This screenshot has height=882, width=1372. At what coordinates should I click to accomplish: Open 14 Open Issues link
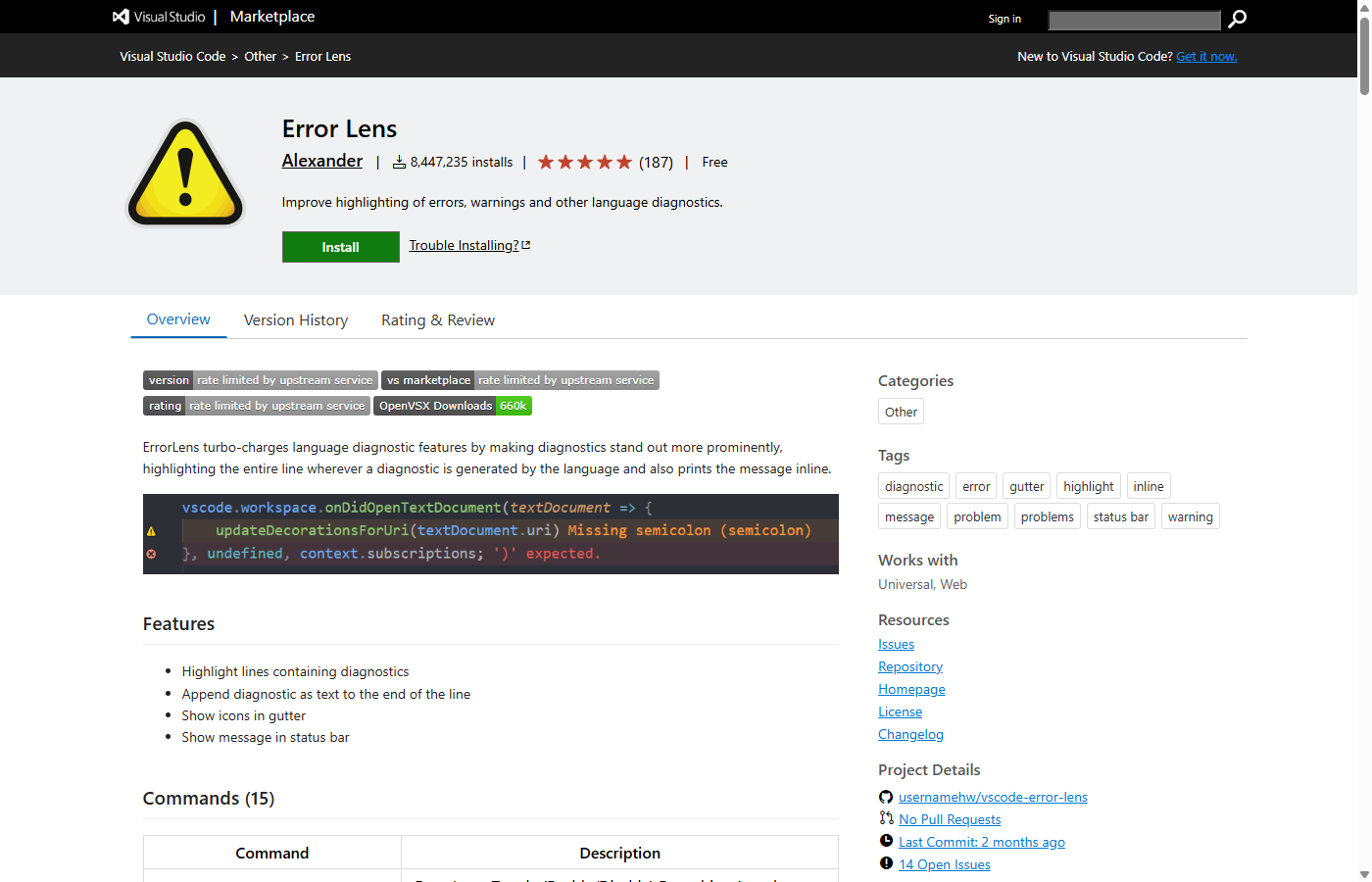pyautogui.click(x=945, y=864)
